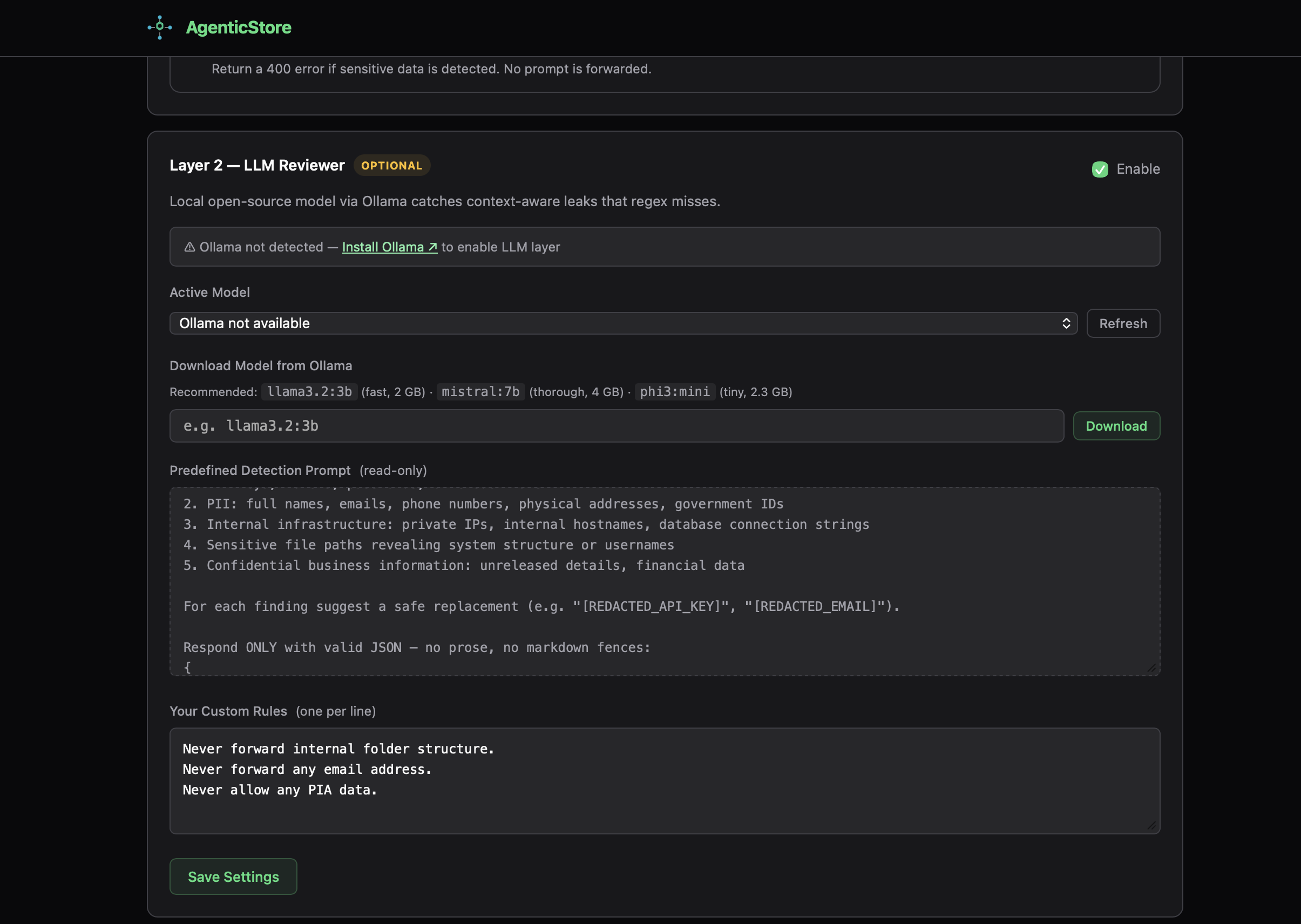Viewport: 1301px width, 924px height.
Task: Click the resize handle of the detection prompt box
Action: pos(1151,668)
